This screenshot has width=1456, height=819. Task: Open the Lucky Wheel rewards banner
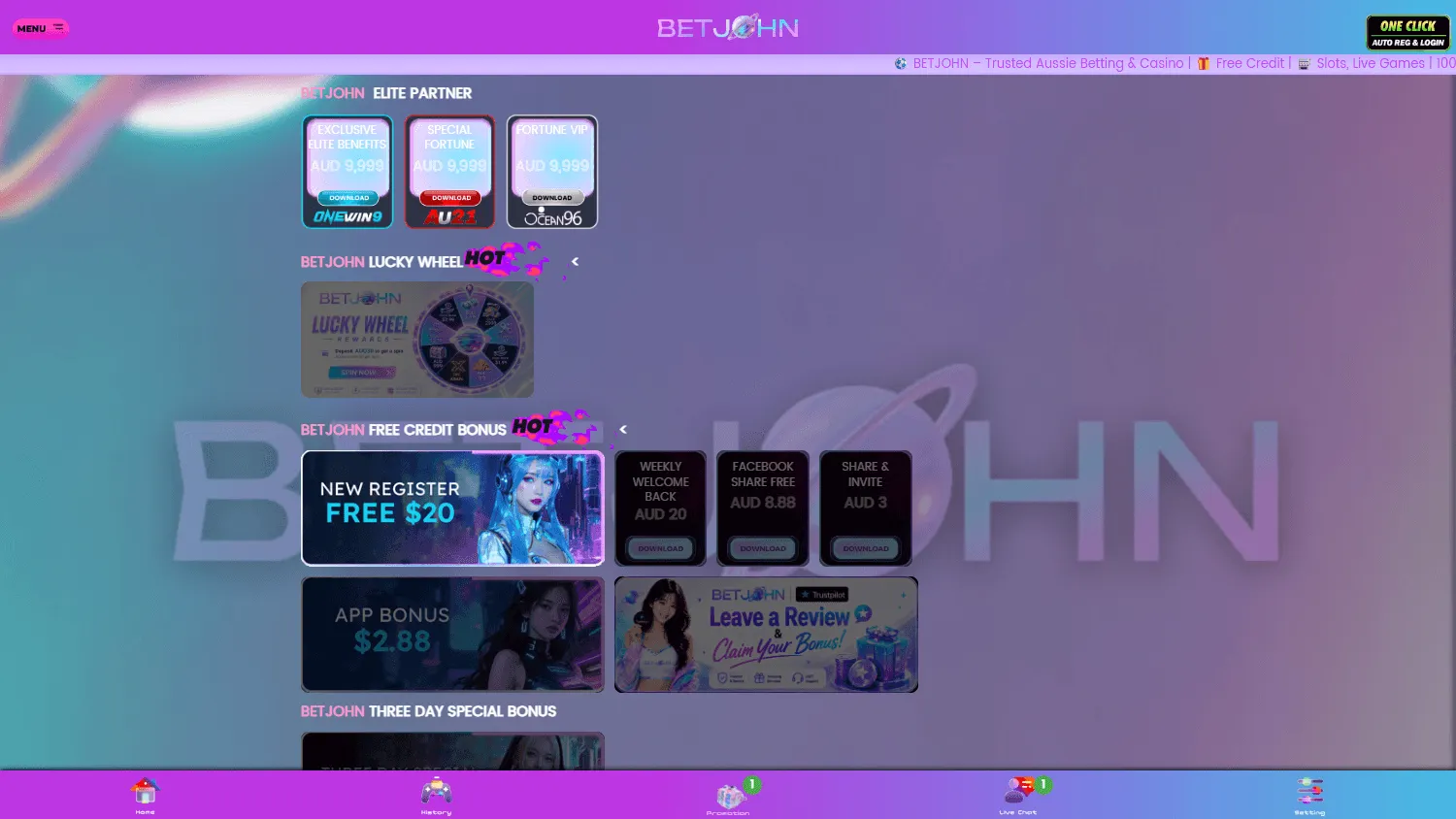coord(417,340)
